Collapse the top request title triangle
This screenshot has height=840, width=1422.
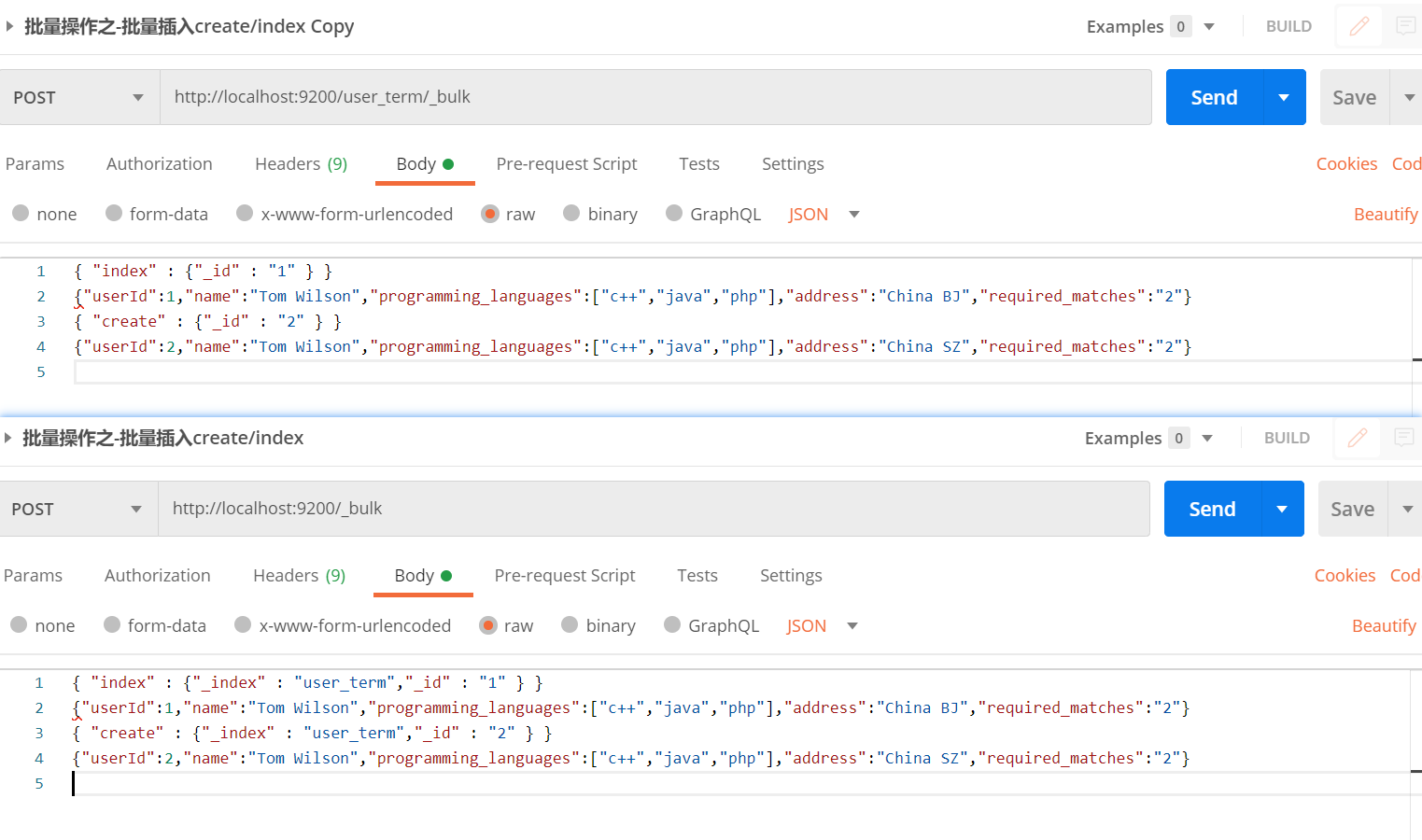[9, 26]
